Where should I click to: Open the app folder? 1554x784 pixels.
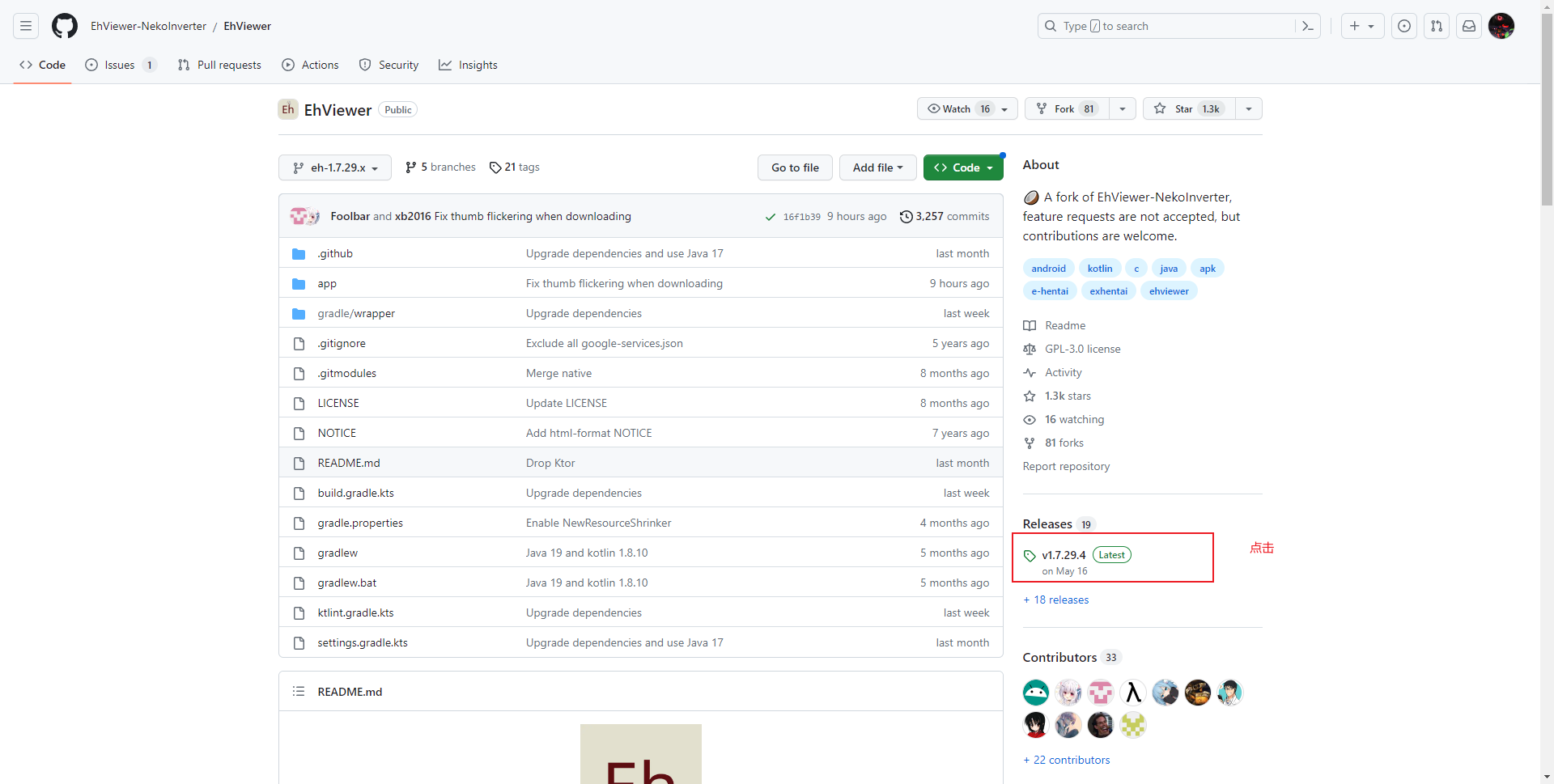tap(327, 283)
